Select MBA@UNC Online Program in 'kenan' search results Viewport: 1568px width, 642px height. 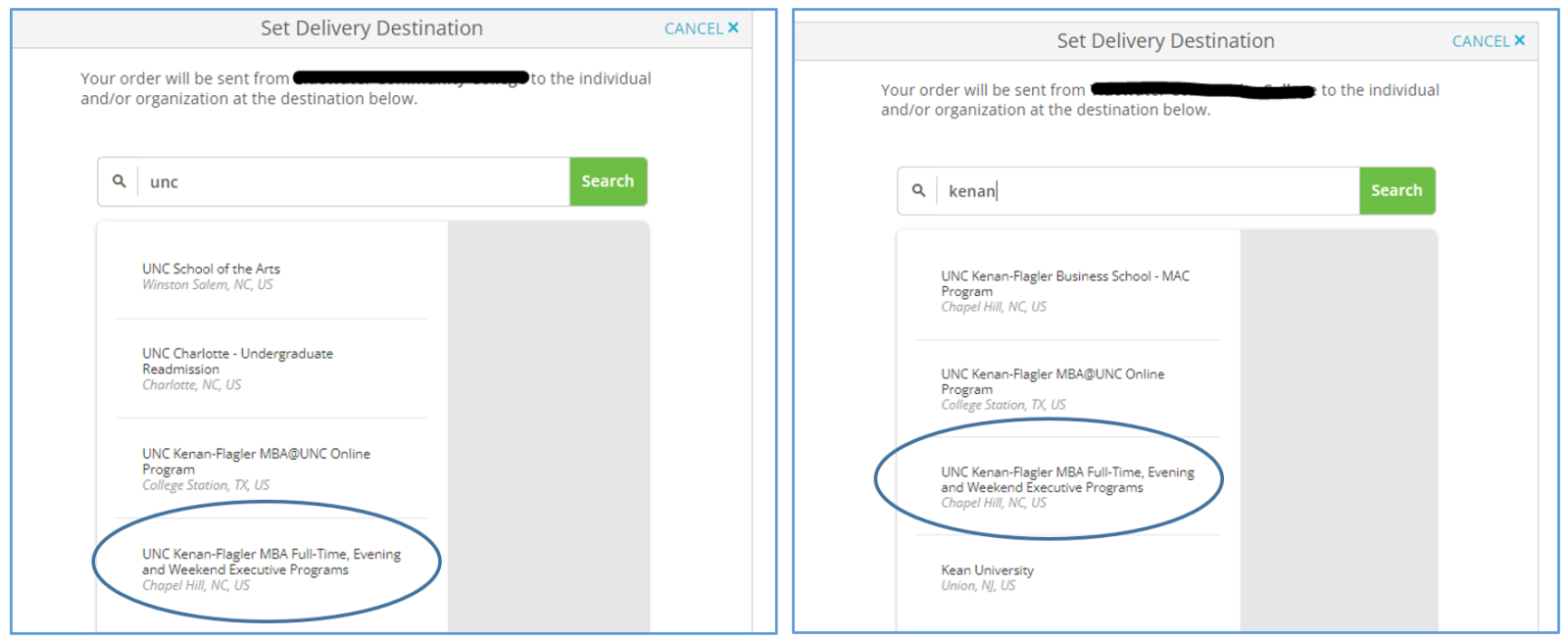pyautogui.click(x=1053, y=381)
